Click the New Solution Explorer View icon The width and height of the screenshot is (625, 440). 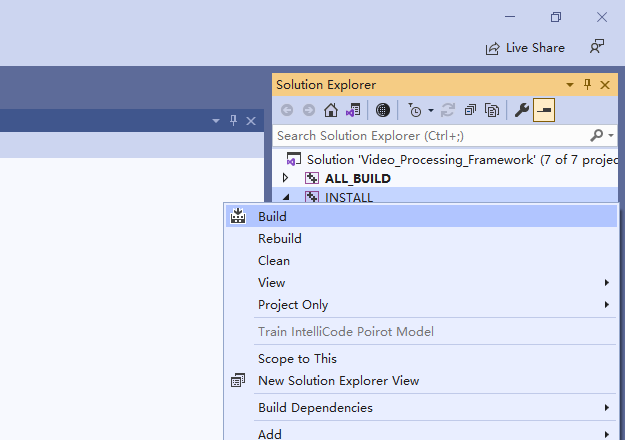pos(238,380)
